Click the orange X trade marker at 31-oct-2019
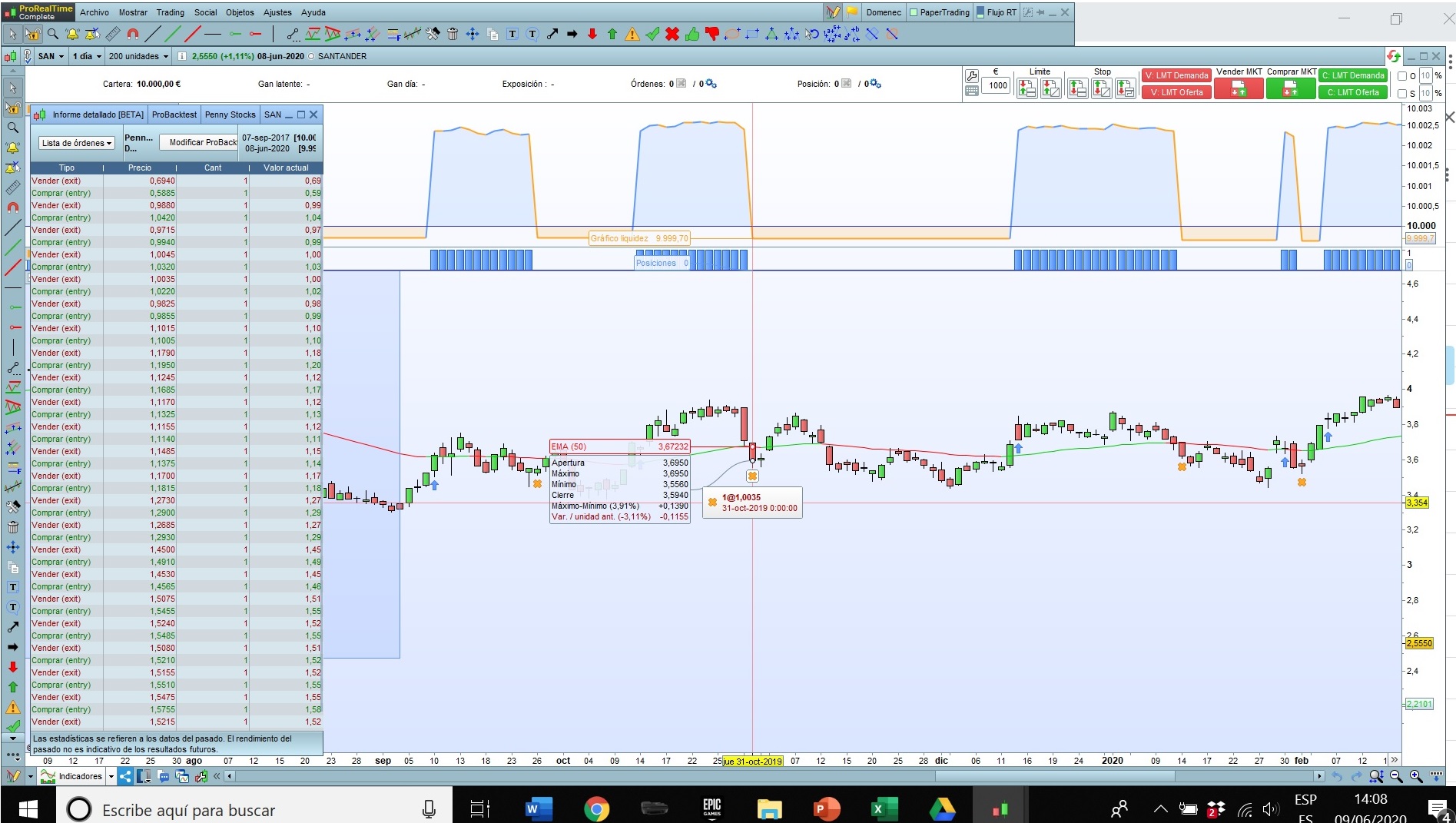This screenshot has width=1456, height=823. pyautogui.click(x=753, y=476)
